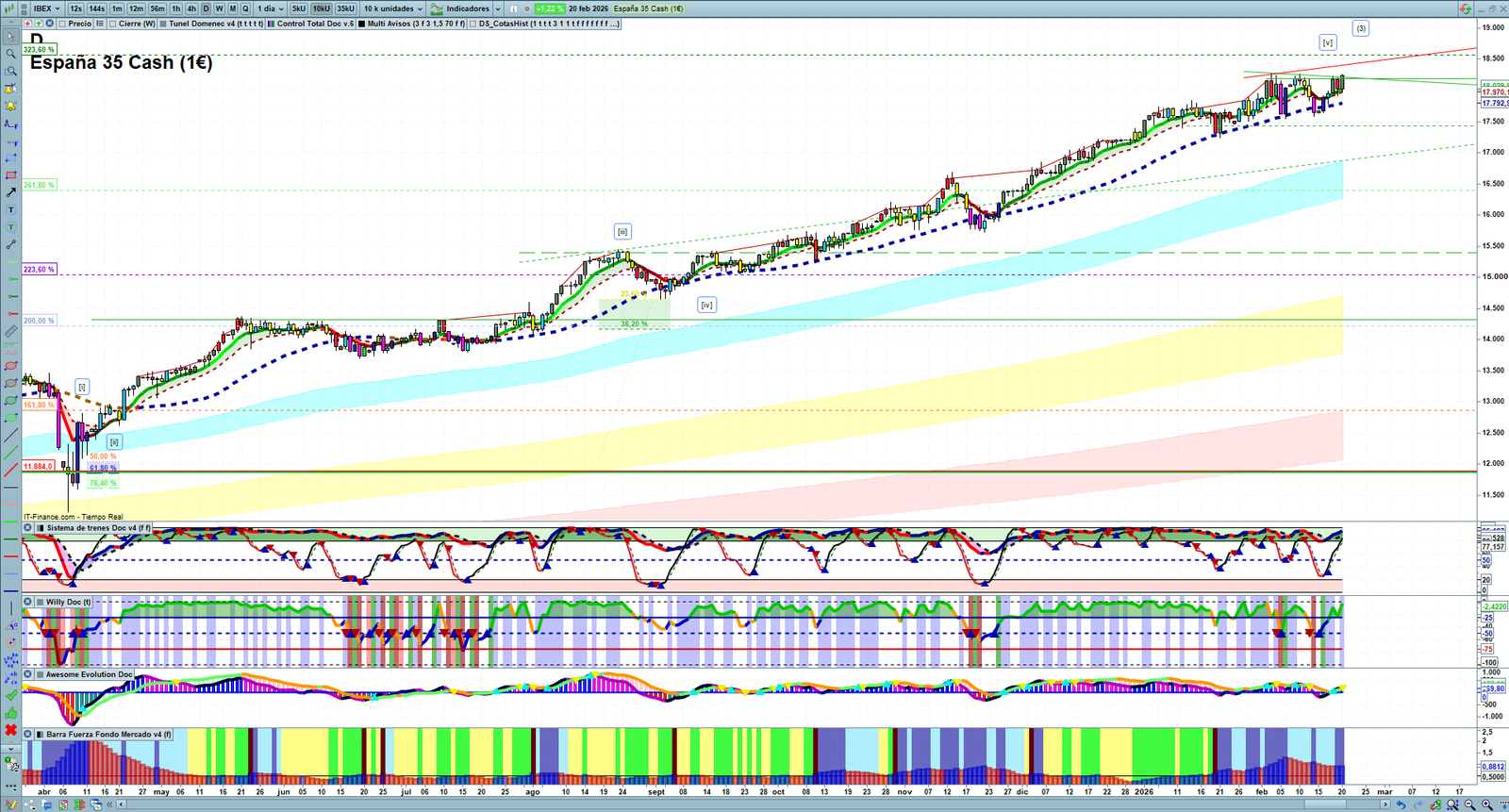Click the red X delete icon
This screenshot has width=1509, height=812.
pos(10,730)
